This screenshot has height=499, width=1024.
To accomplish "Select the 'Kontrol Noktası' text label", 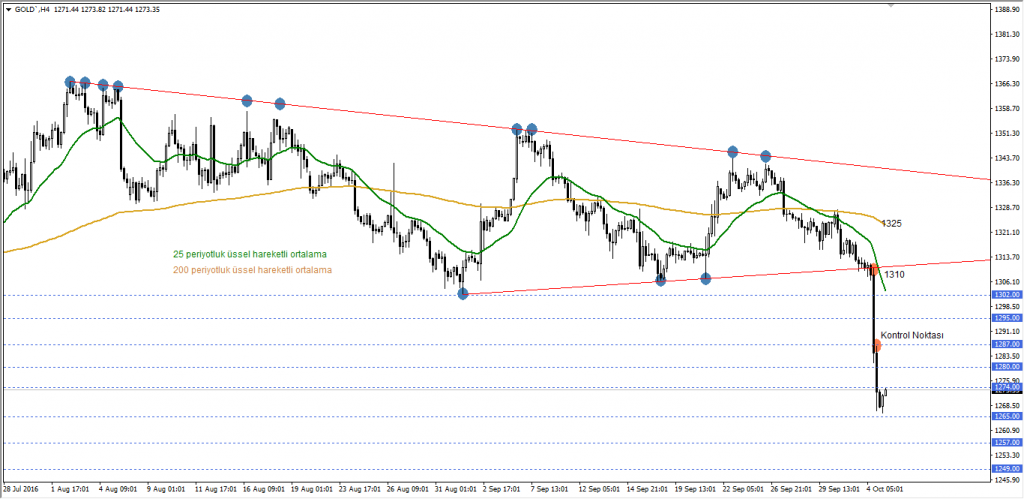I will tap(912, 334).
